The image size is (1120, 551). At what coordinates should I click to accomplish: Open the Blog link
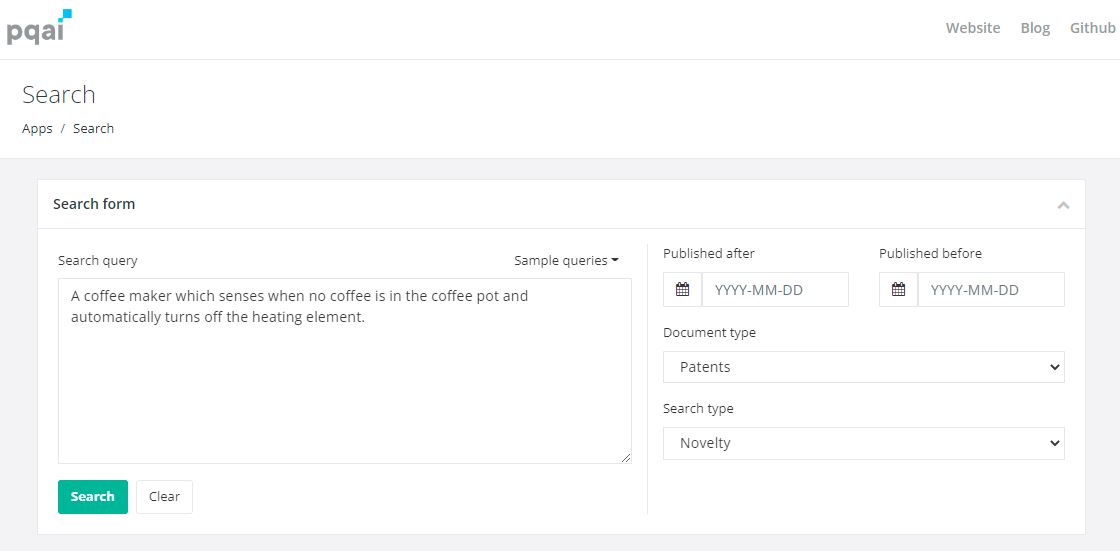click(1035, 28)
